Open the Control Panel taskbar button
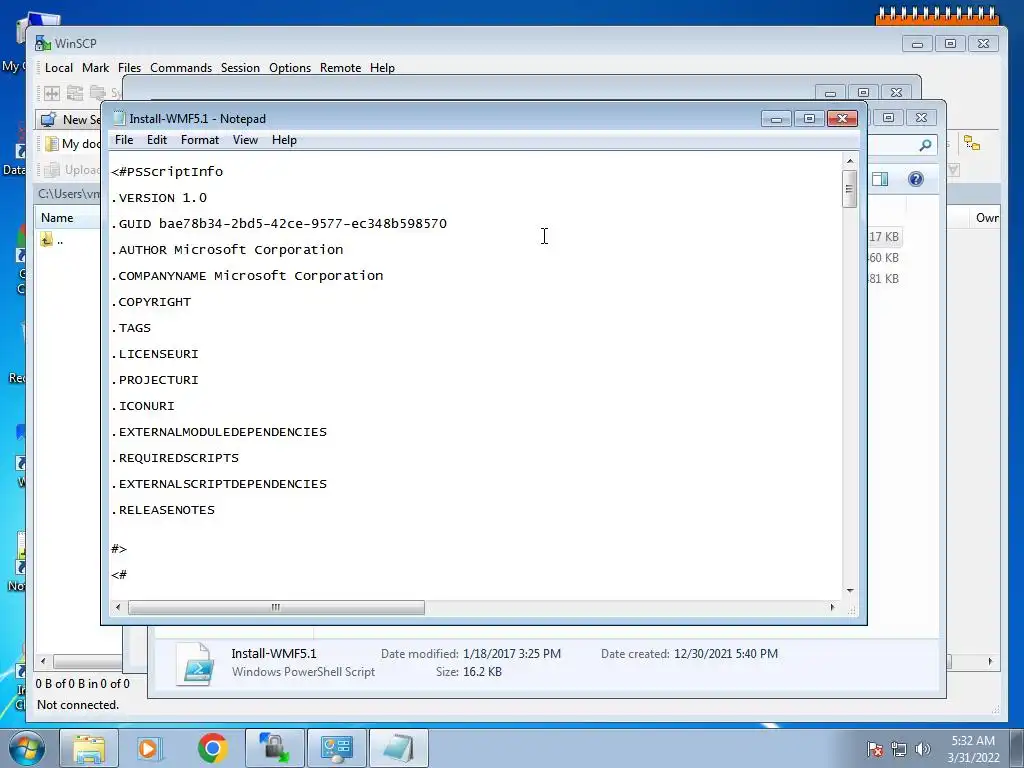This screenshot has width=1024, height=768. (336, 748)
